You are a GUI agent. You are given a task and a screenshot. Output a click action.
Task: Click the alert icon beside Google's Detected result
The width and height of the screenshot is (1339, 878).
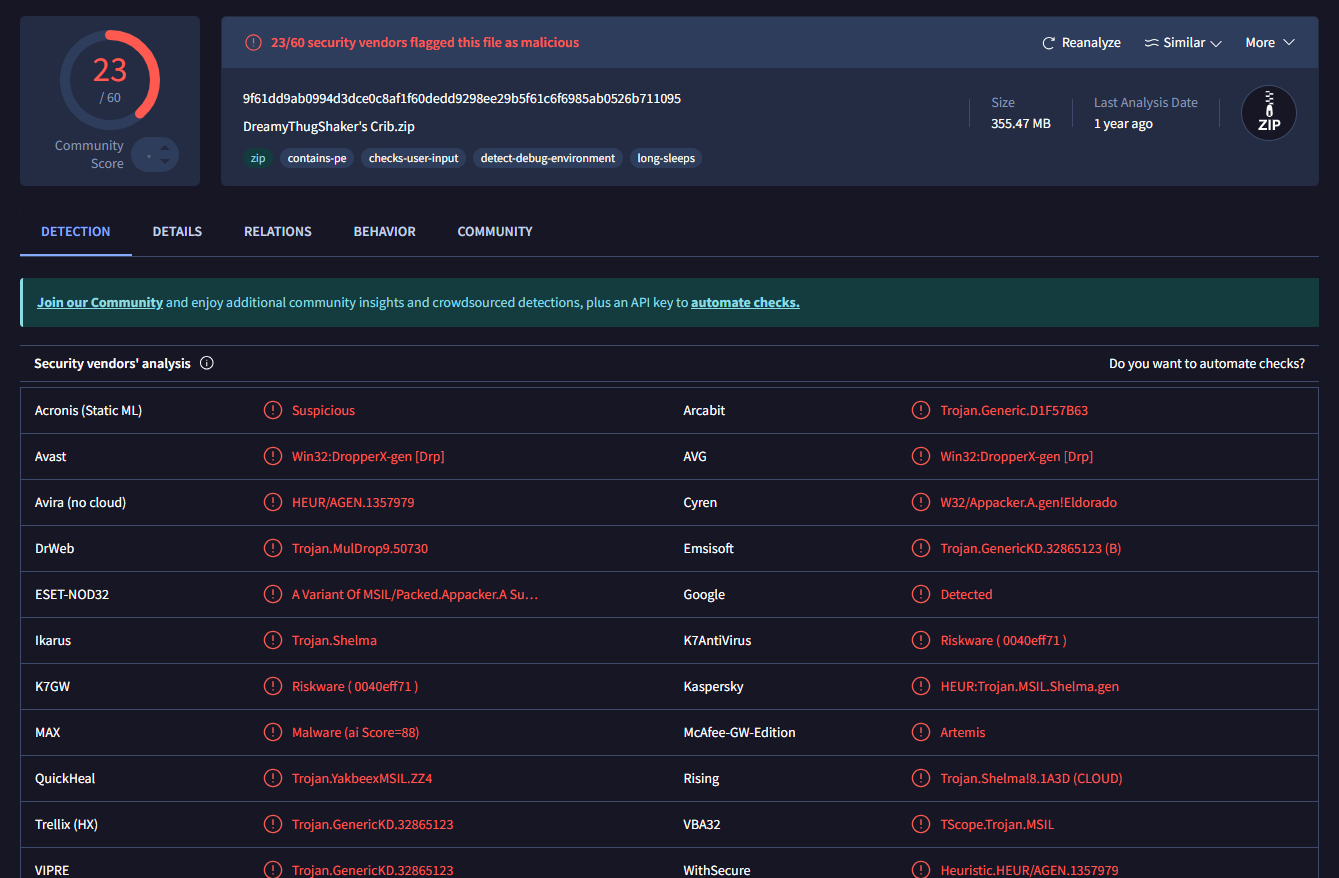[921, 594]
